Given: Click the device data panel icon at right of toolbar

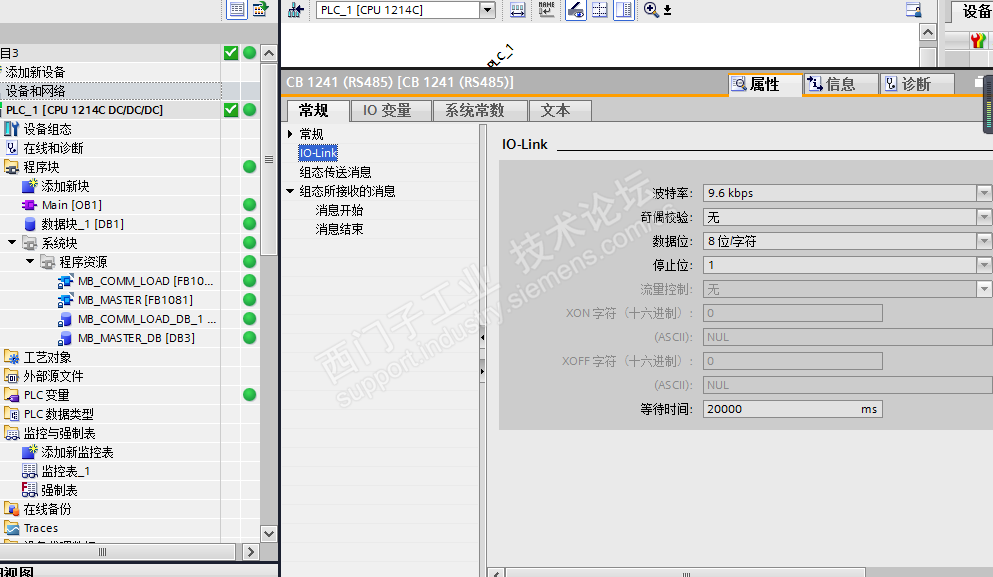Looking at the screenshot, I should (x=913, y=10).
